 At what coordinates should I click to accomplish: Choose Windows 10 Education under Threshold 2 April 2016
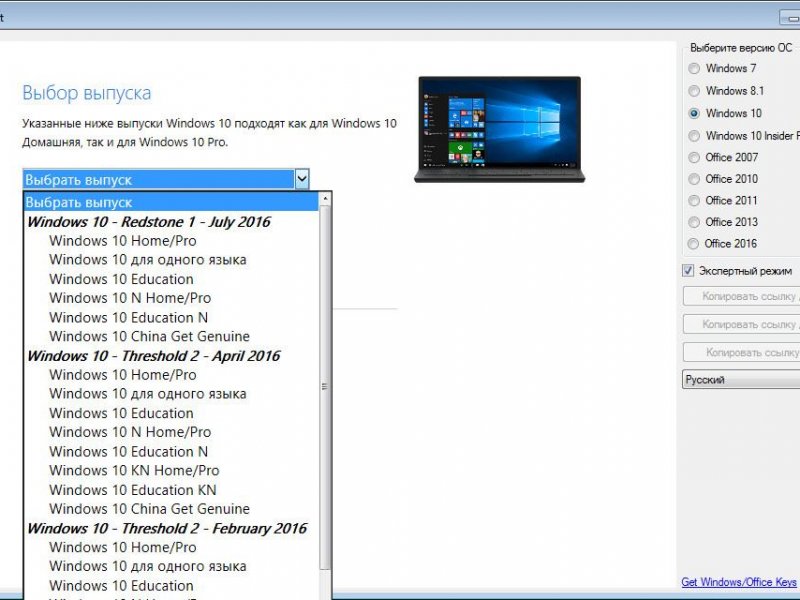pyautogui.click(x=171, y=413)
